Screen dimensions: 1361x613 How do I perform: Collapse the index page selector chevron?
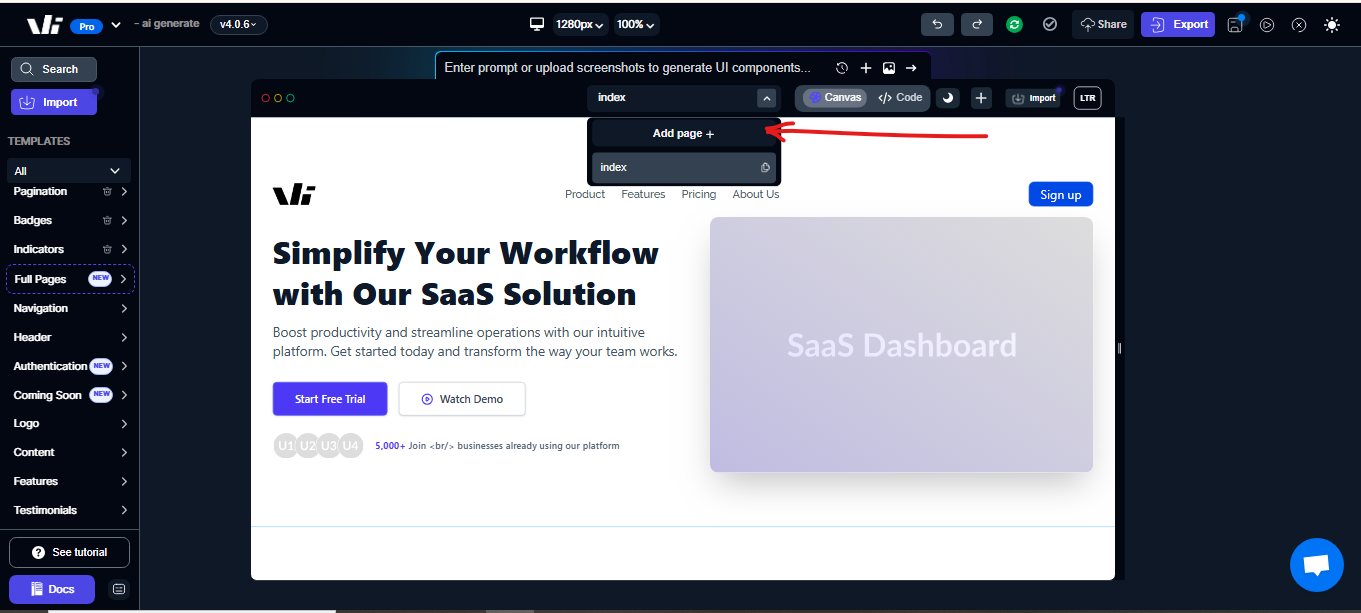pyautogui.click(x=766, y=98)
